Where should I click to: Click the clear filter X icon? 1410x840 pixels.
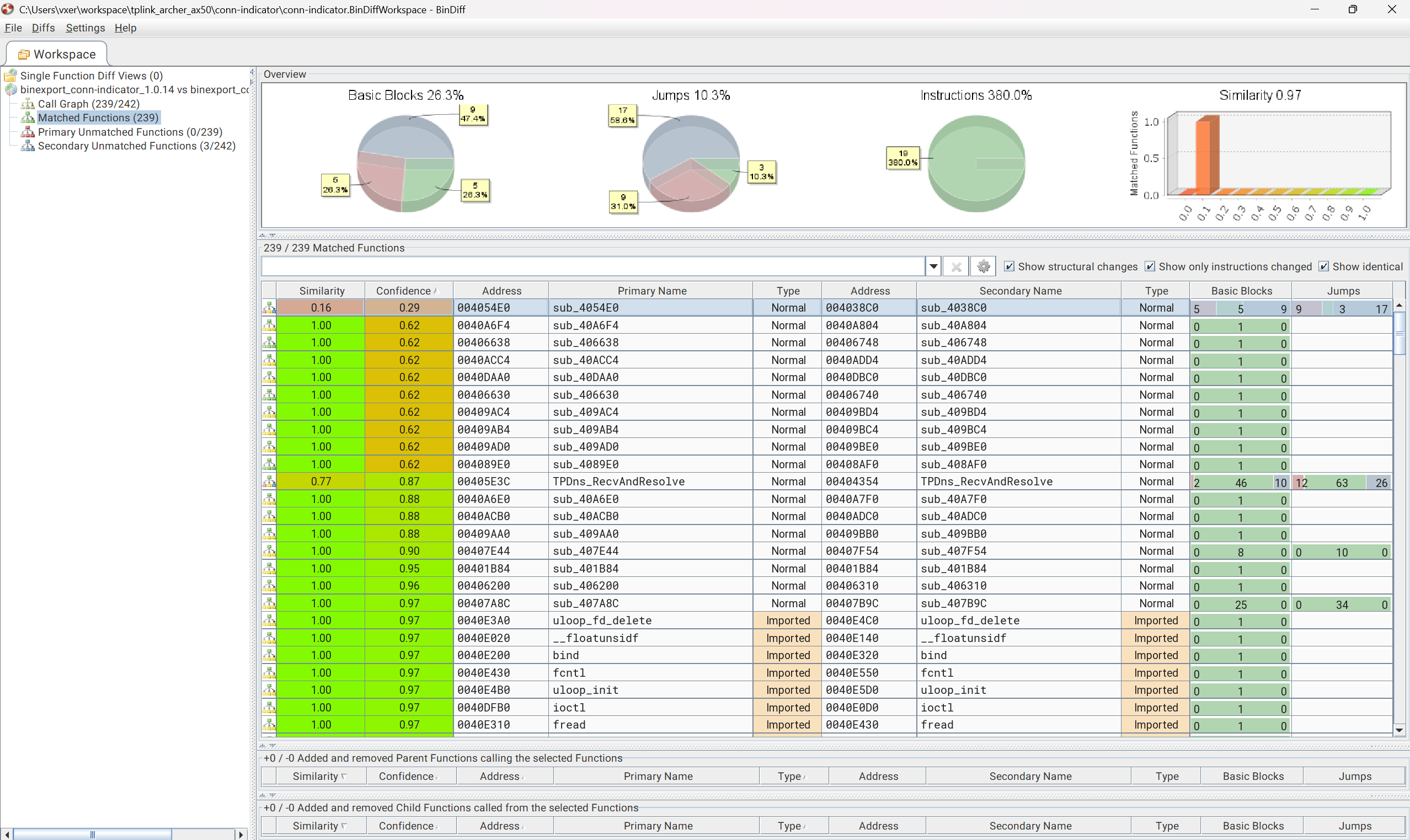click(956, 266)
